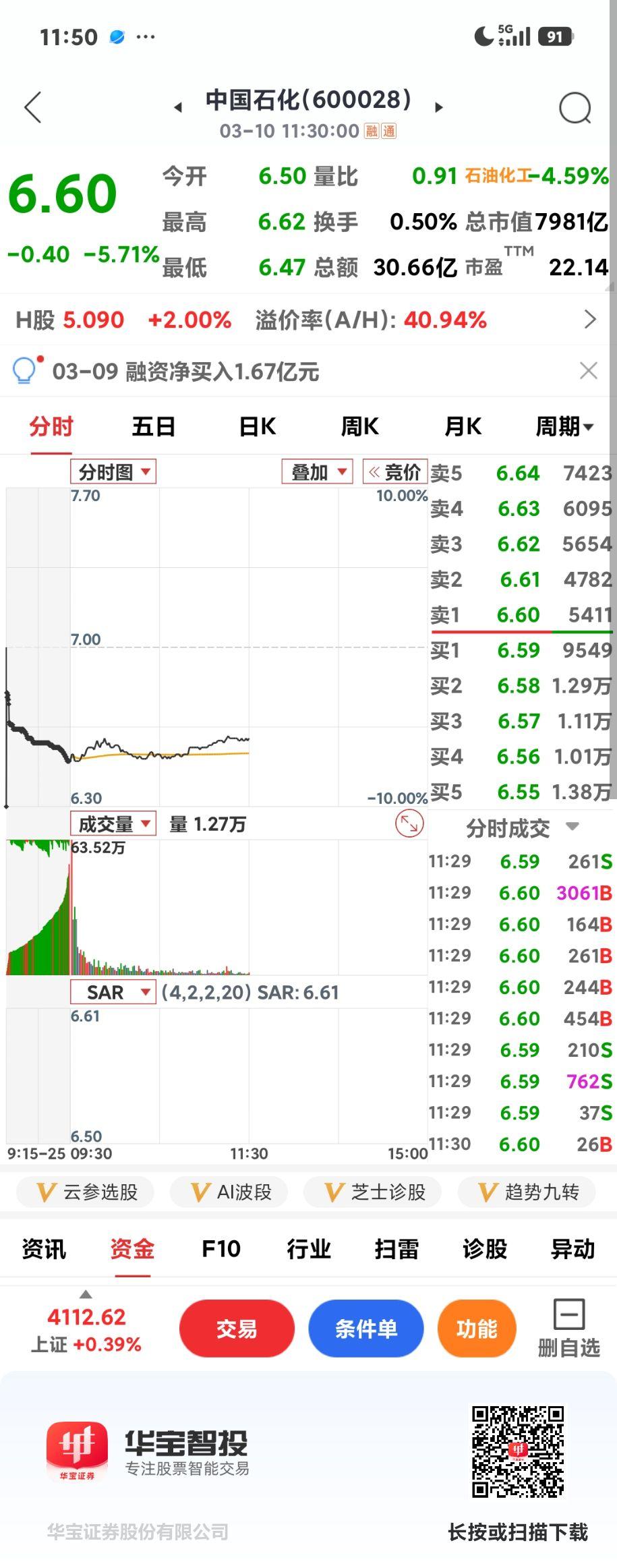Switch to 周K chart tab
617x1568 pixels.
tap(360, 426)
